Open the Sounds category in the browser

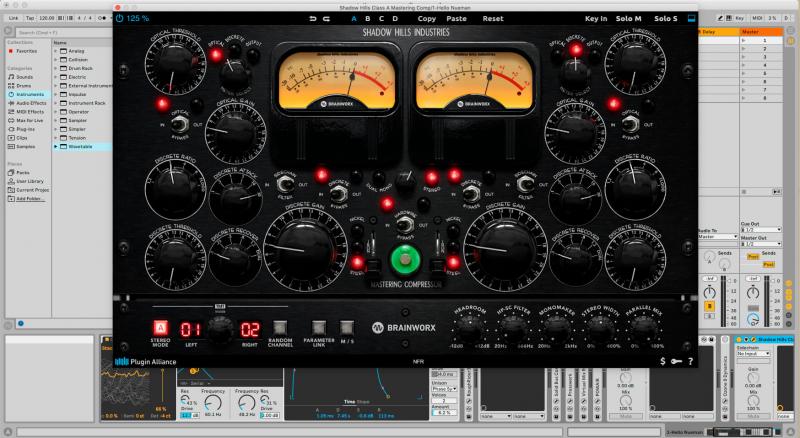coord(20,77)
